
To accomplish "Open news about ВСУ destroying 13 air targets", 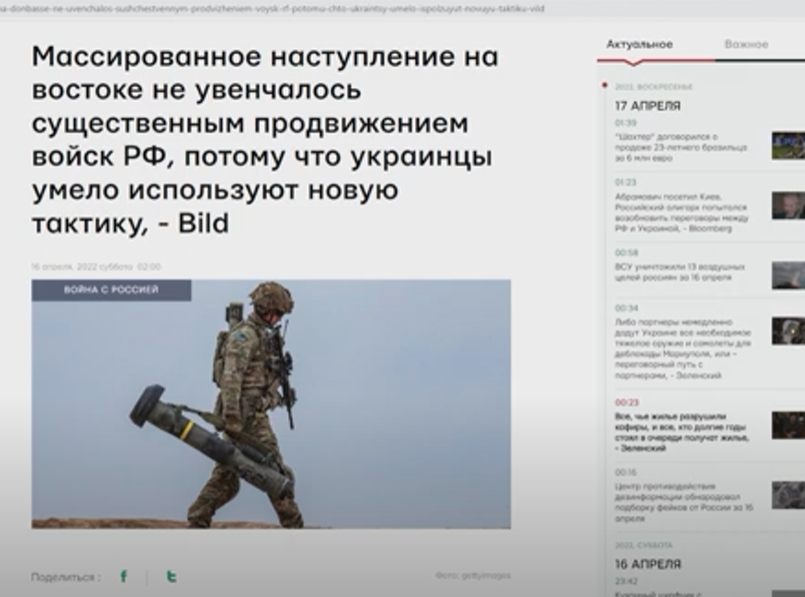I will [679, 271].
